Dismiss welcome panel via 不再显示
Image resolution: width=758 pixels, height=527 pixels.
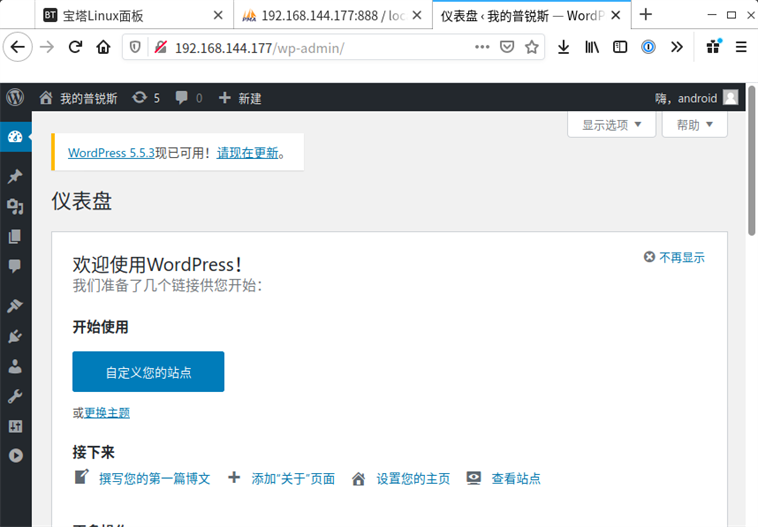click(674, 257)
